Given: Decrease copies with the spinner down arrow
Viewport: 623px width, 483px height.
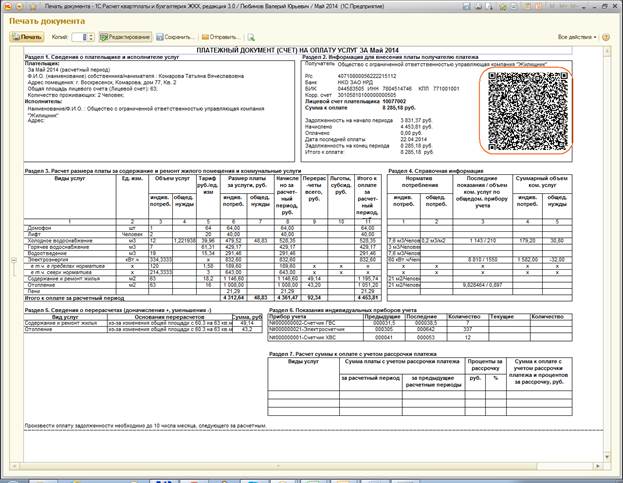Looking at the screenshot, I should [92, 40].
